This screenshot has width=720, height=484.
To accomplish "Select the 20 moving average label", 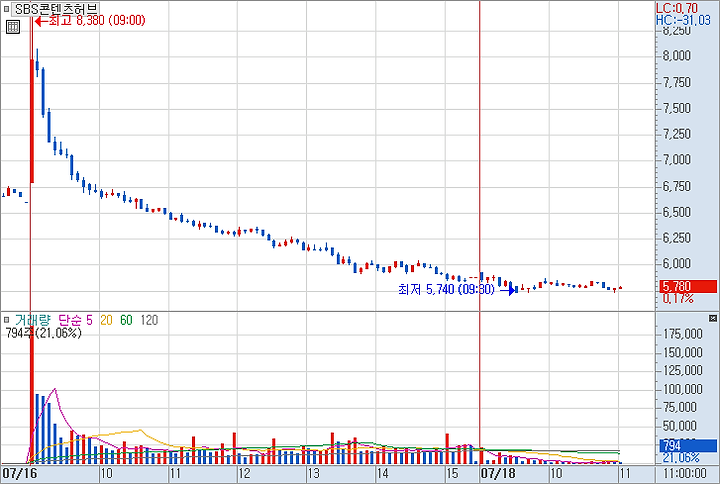I will click(106, 320).
